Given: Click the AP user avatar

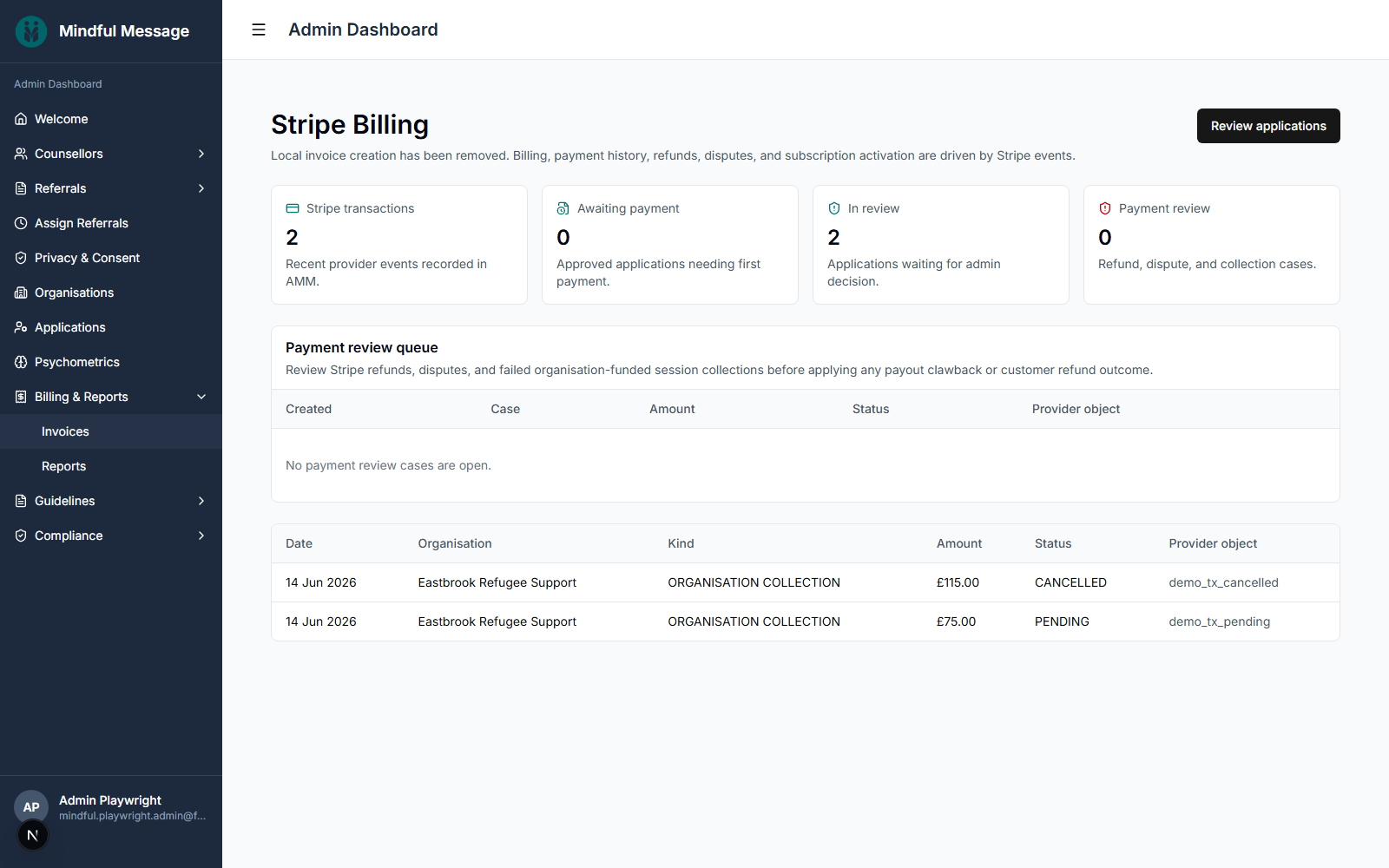Looking at the screenshot, I should pyautogui.click(x=31, y=806).
